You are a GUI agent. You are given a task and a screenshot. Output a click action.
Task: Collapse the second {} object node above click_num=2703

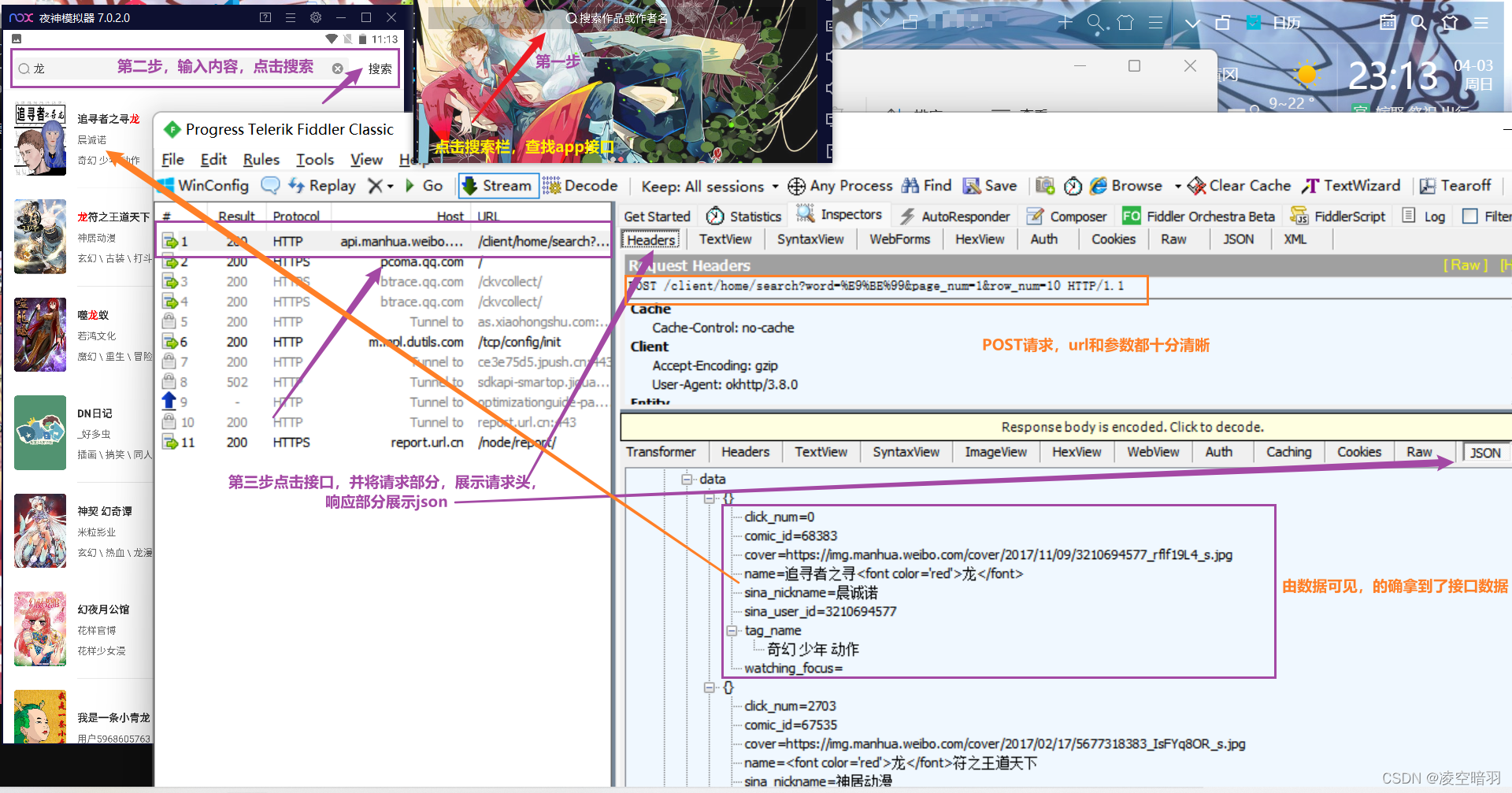(710, 687)
